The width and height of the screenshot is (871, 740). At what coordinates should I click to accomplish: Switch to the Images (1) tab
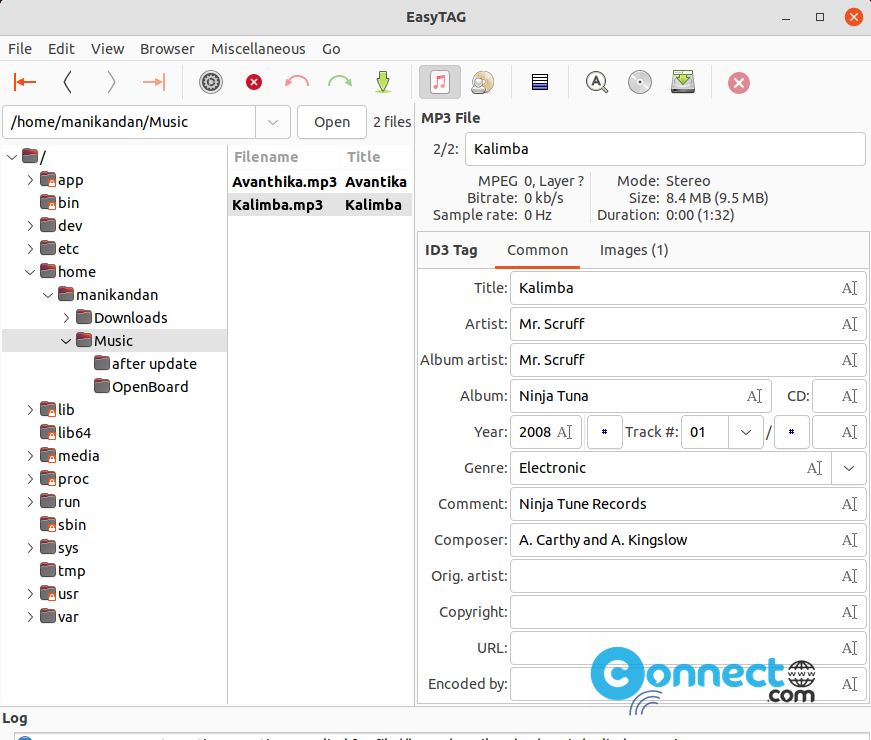(634, 251)
